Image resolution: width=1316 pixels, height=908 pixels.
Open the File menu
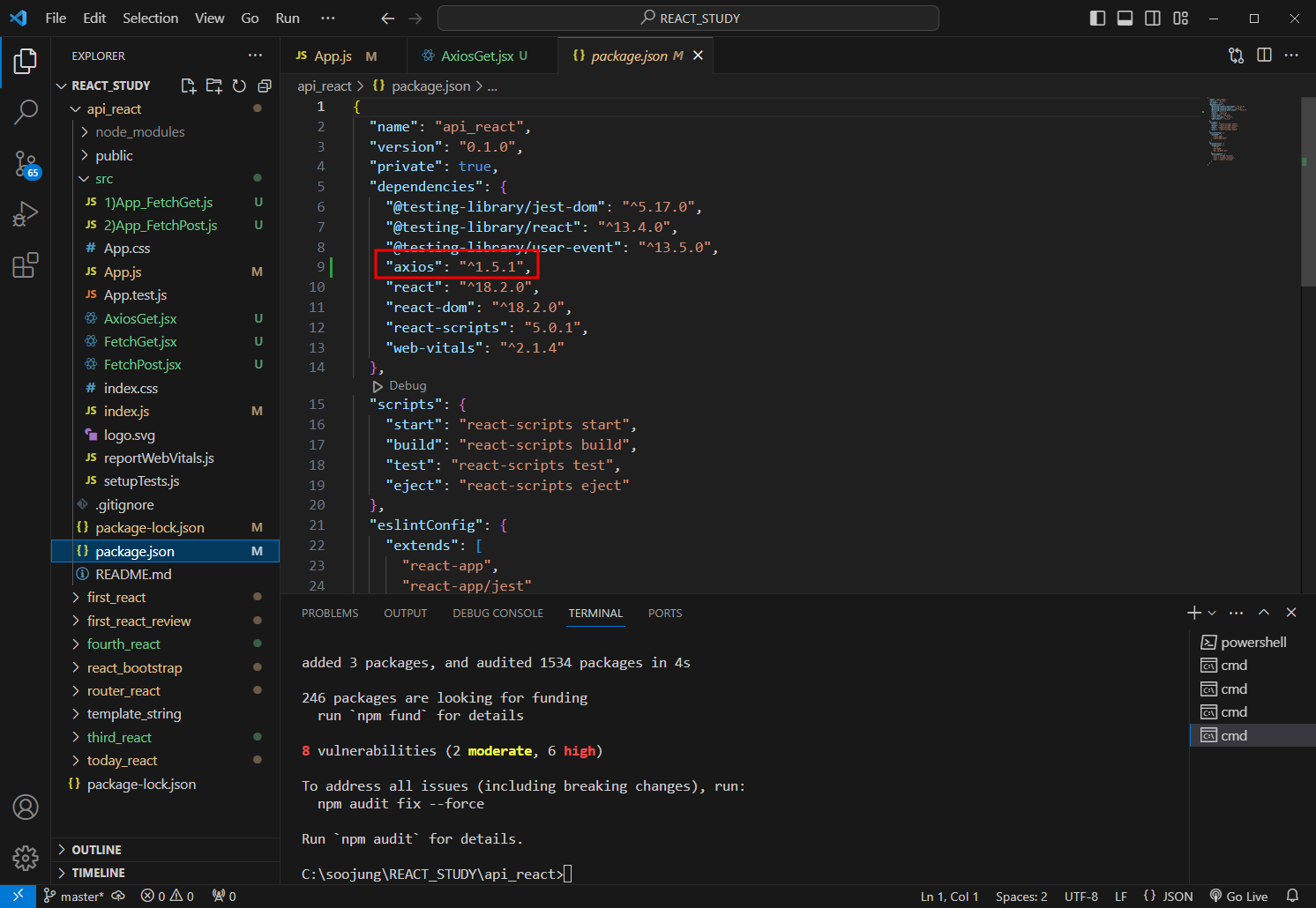[56, 18]
